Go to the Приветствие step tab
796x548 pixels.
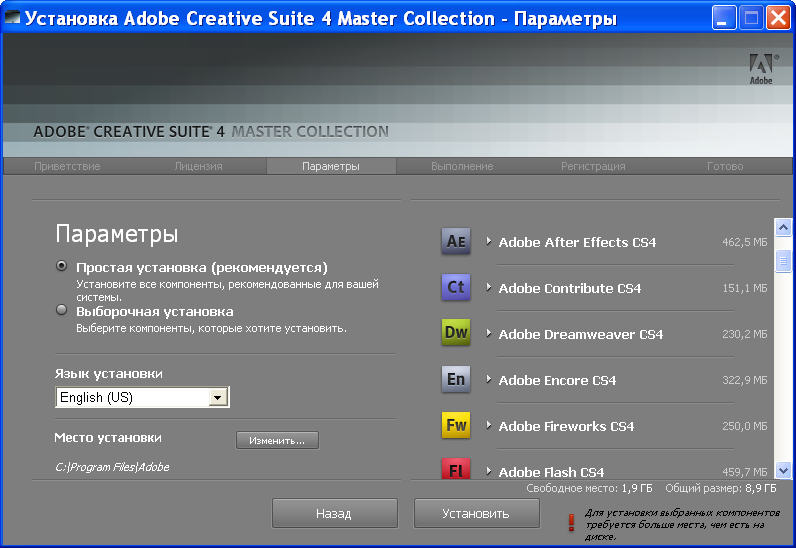pyautogui.click(x=67, y=166)
